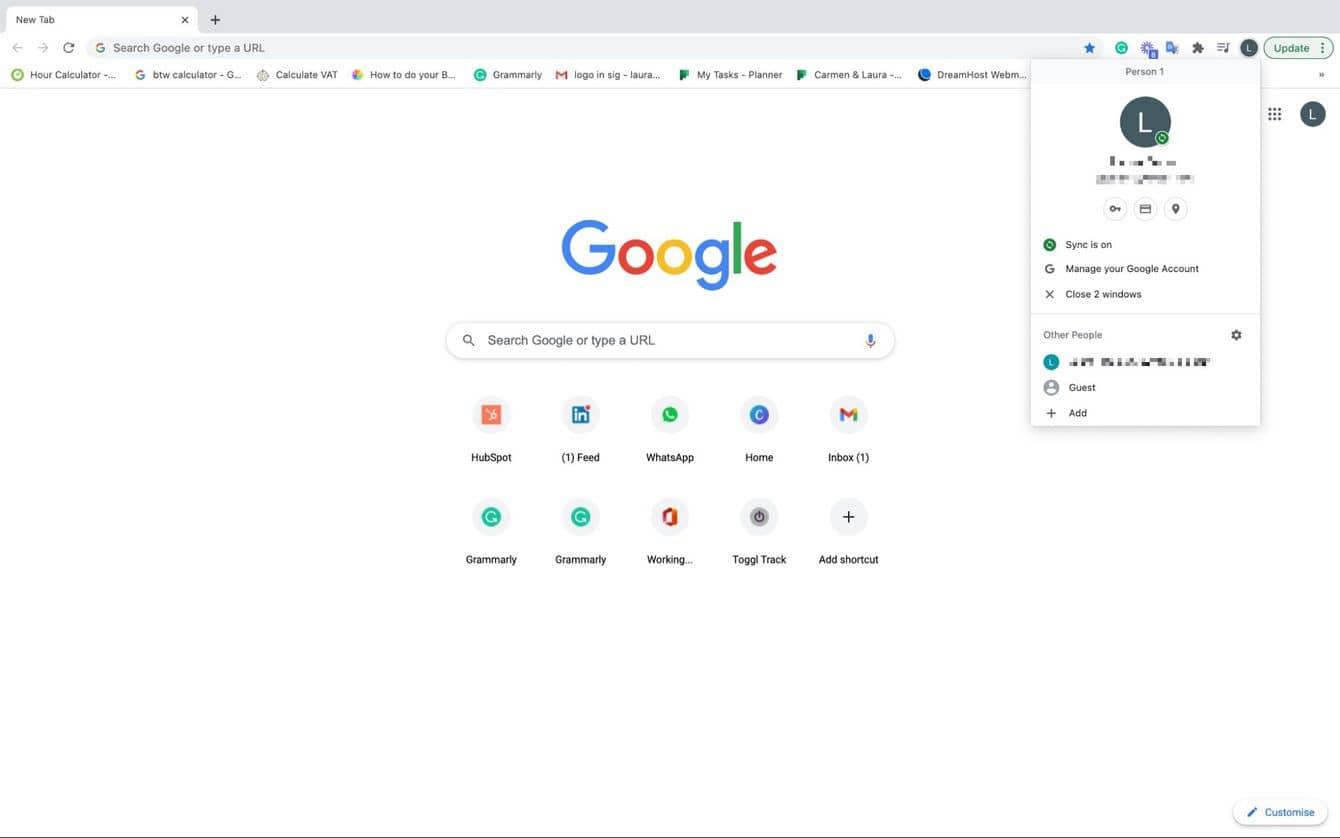This screenshot has width=1340, height=838.
Task: Open the media controls playlist icon
Action: (x=1223, y=48)
